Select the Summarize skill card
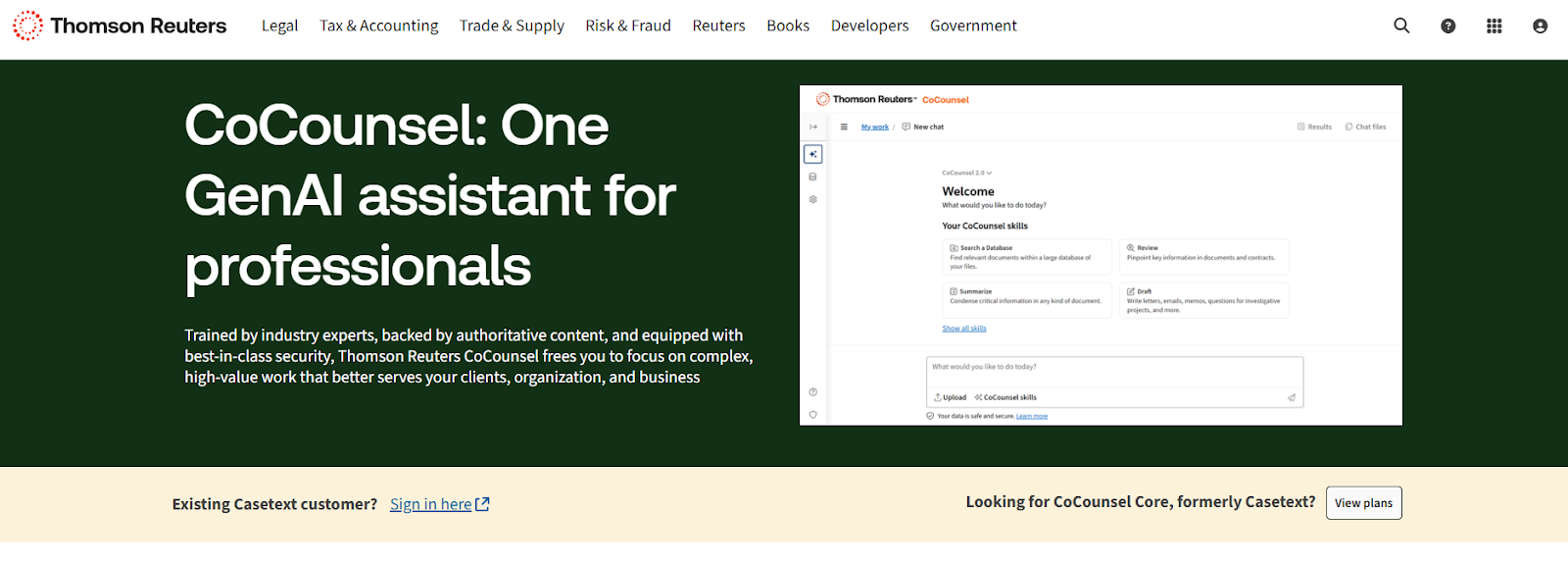Image resolution: width=1568 pixels, height=564 pixels. tap(1027, 300)
